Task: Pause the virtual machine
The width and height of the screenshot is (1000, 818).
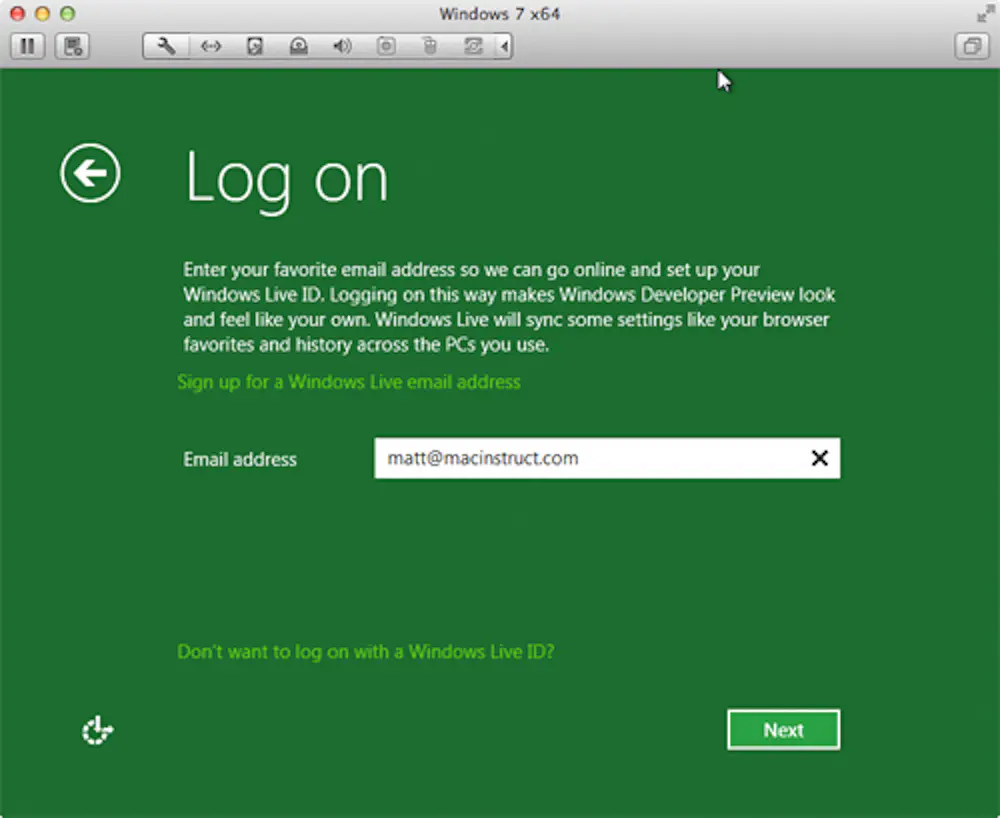Action: (x=27, y=46)
